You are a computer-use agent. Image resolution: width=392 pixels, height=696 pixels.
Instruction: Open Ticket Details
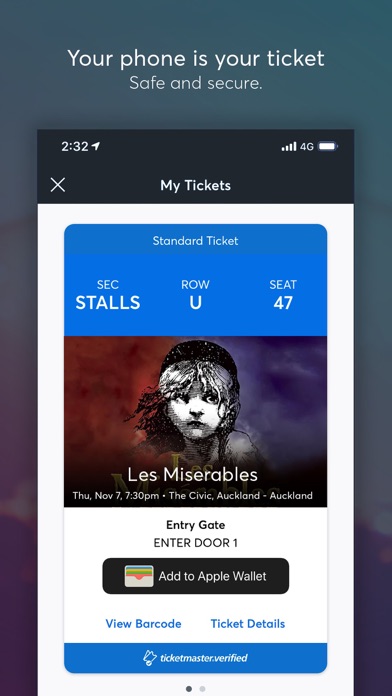[x=248, y=624]
